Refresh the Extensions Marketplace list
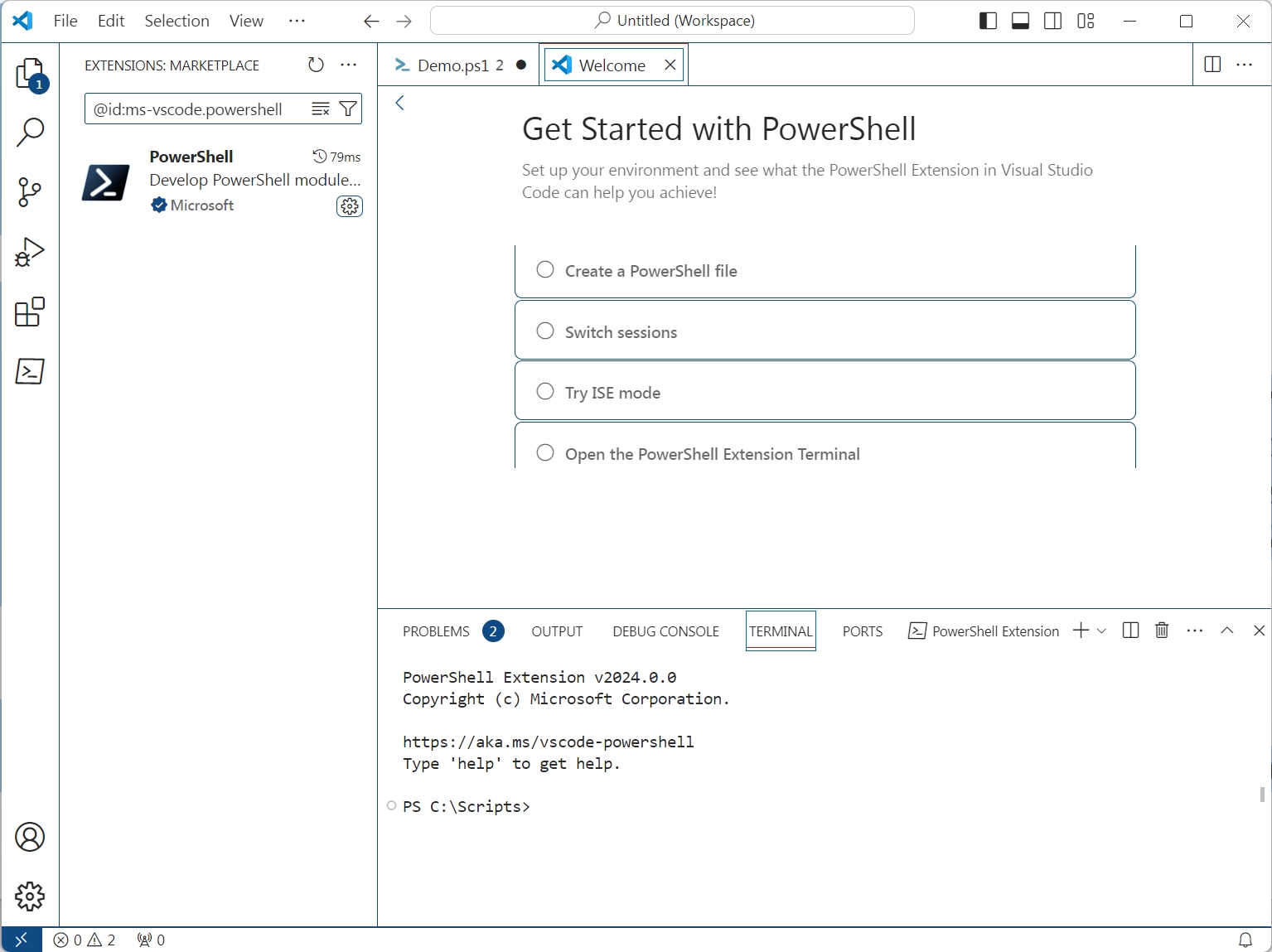1272x952 pixels. coord(315,65)
